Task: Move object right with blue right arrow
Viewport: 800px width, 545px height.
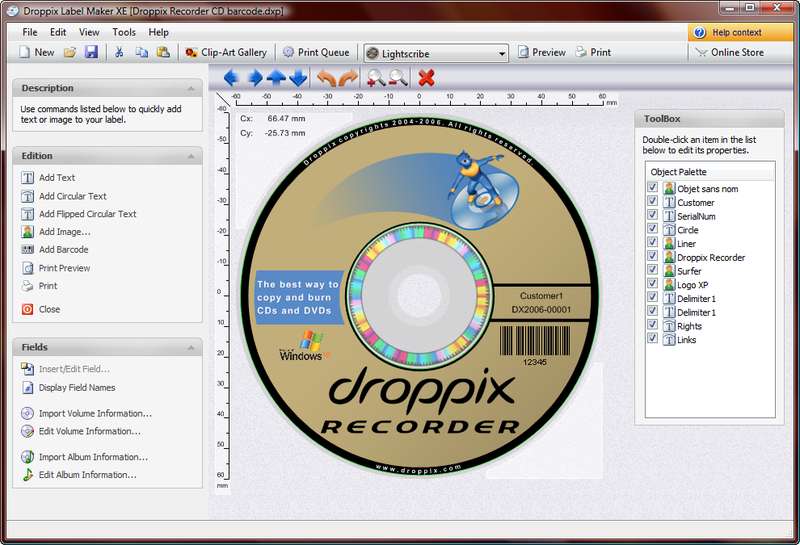Action: [x=254, y=78]
